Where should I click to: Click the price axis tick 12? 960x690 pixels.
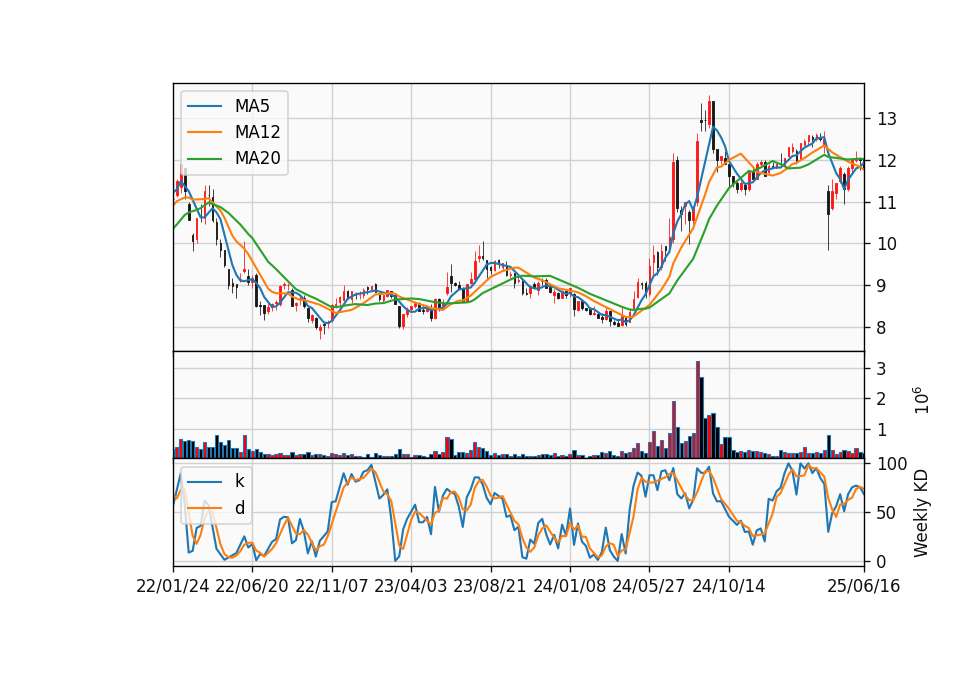click(x=887, y=161)
